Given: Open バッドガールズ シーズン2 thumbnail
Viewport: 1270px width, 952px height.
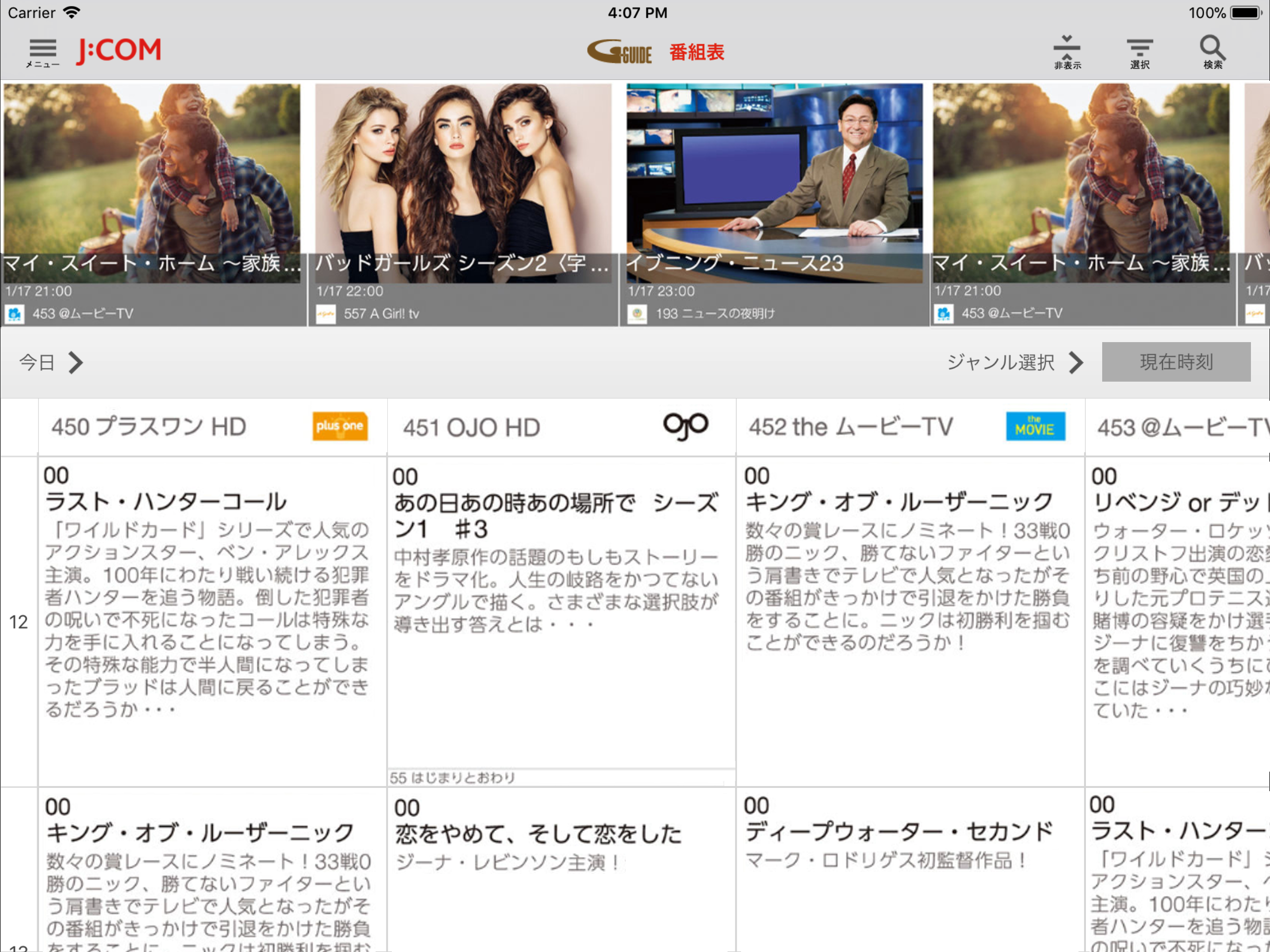Looking at the screenshot, I should (463, 183).
